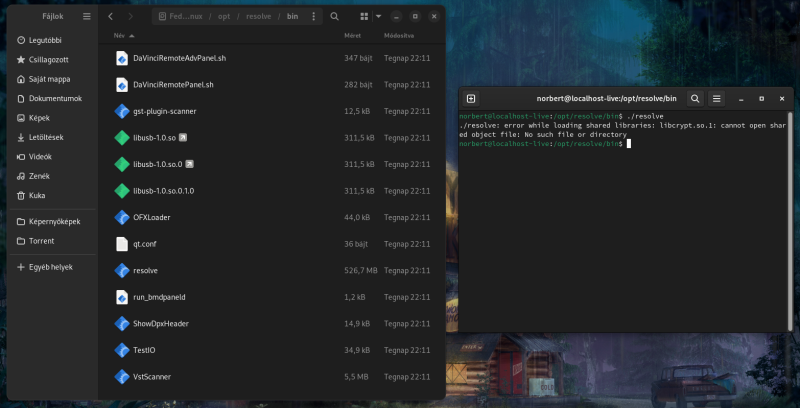Open the Files sidebar hamburger menu
Image resolution: width=800 pixels, height=408 pixels.
pos(87,16)
